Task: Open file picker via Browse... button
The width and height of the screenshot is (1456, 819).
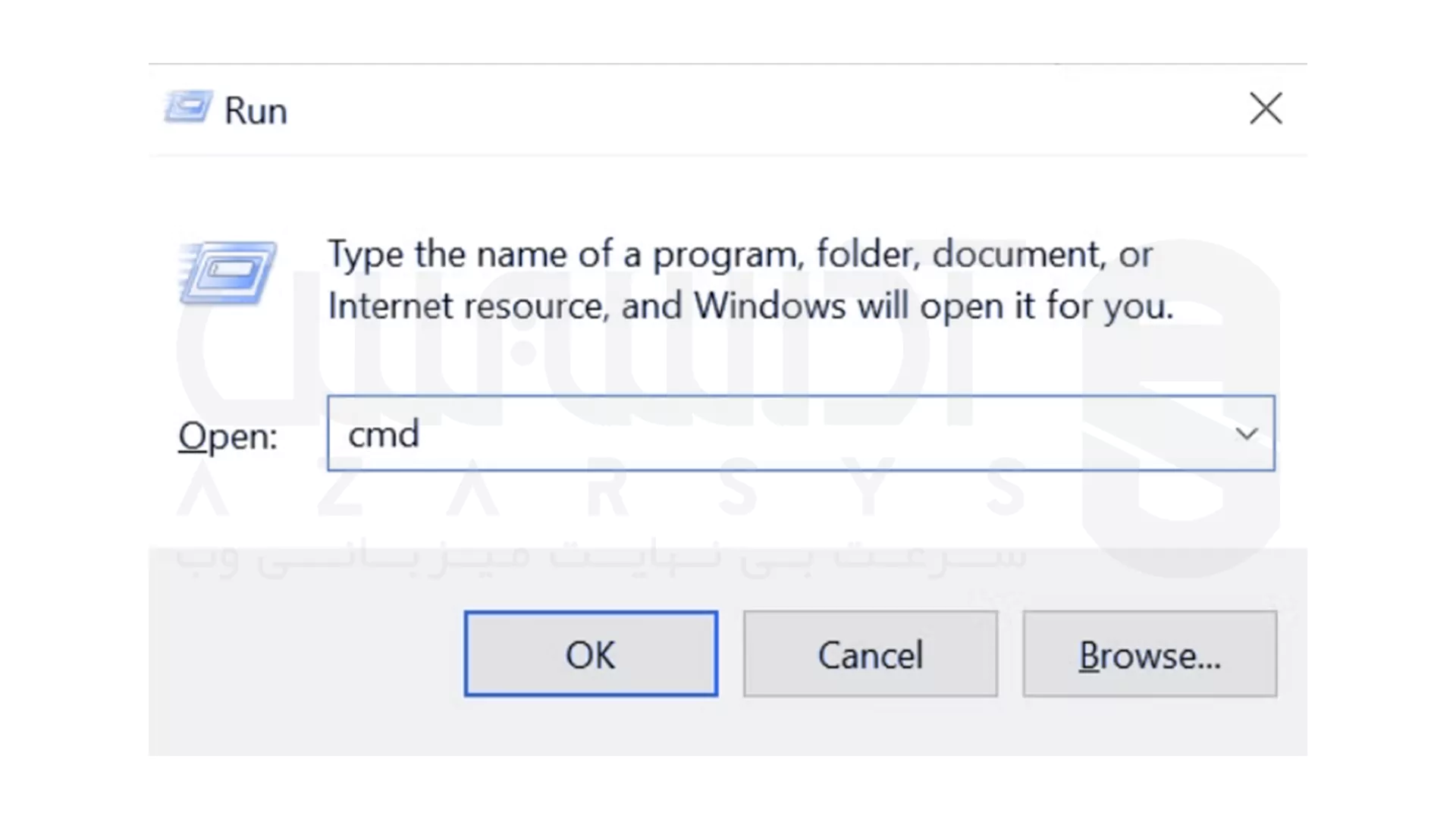Action: [1150, 654]
